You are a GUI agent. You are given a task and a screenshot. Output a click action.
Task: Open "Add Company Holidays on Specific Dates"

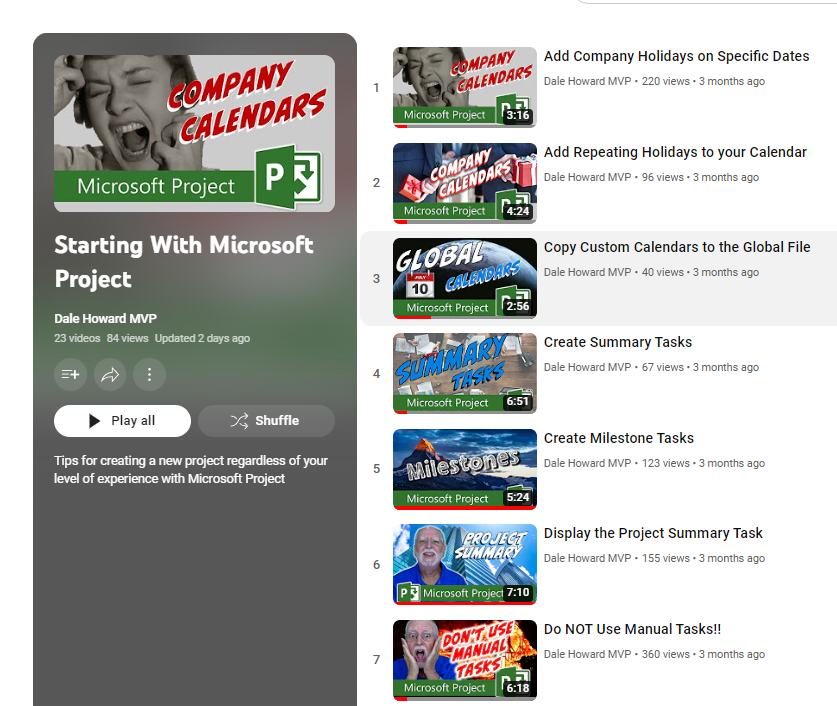point(676,56)
